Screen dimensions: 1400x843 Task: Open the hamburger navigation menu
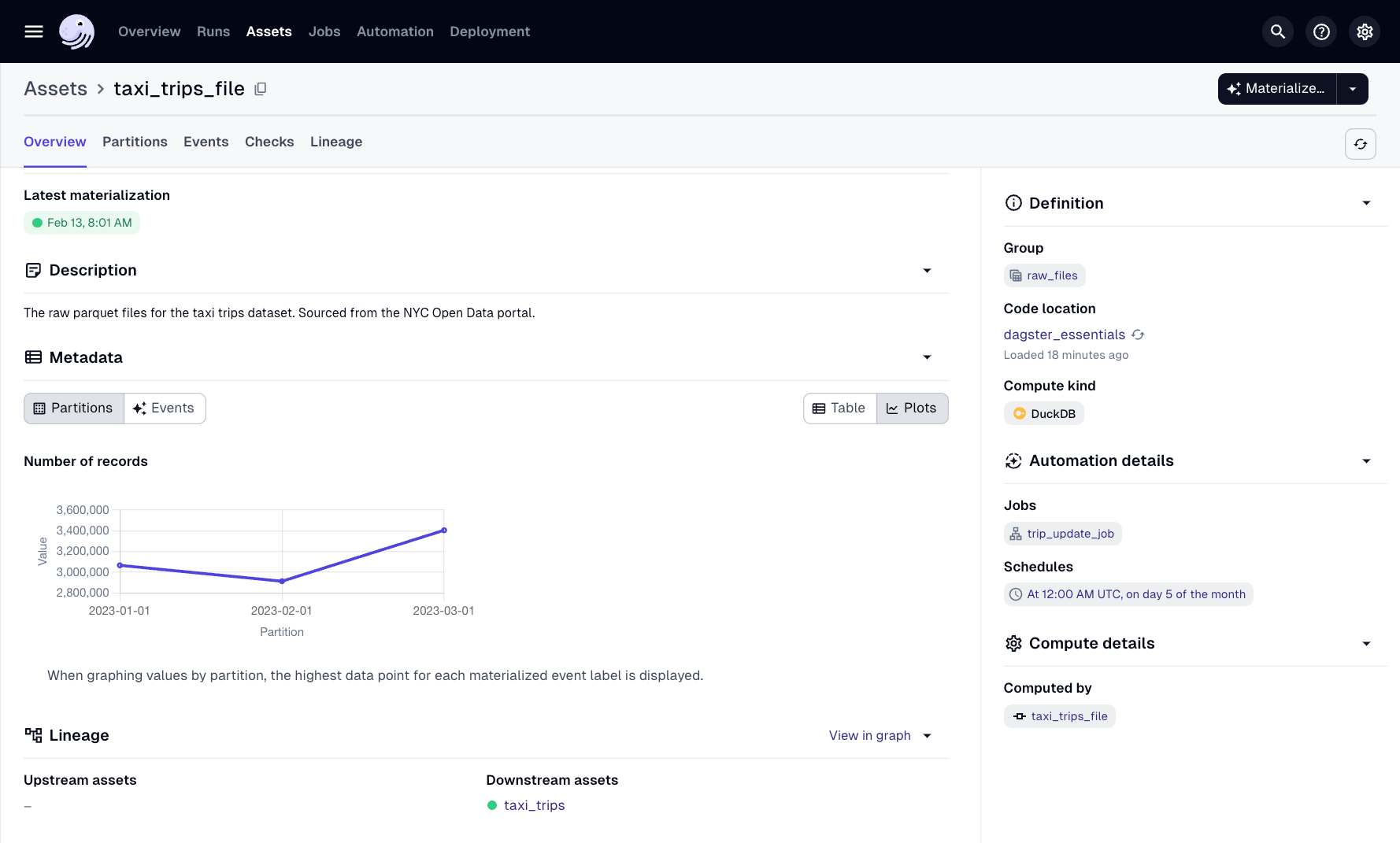pos(34,31)
